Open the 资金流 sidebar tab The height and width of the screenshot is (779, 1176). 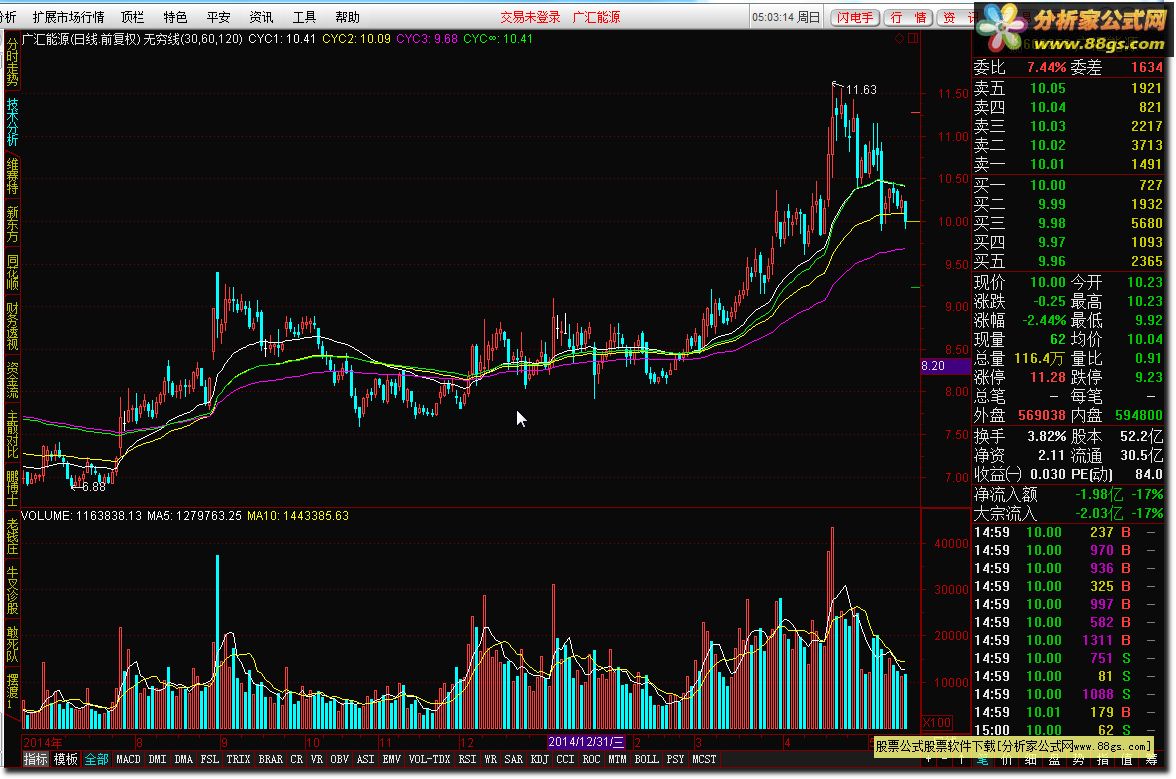click(x=12, y=380)
